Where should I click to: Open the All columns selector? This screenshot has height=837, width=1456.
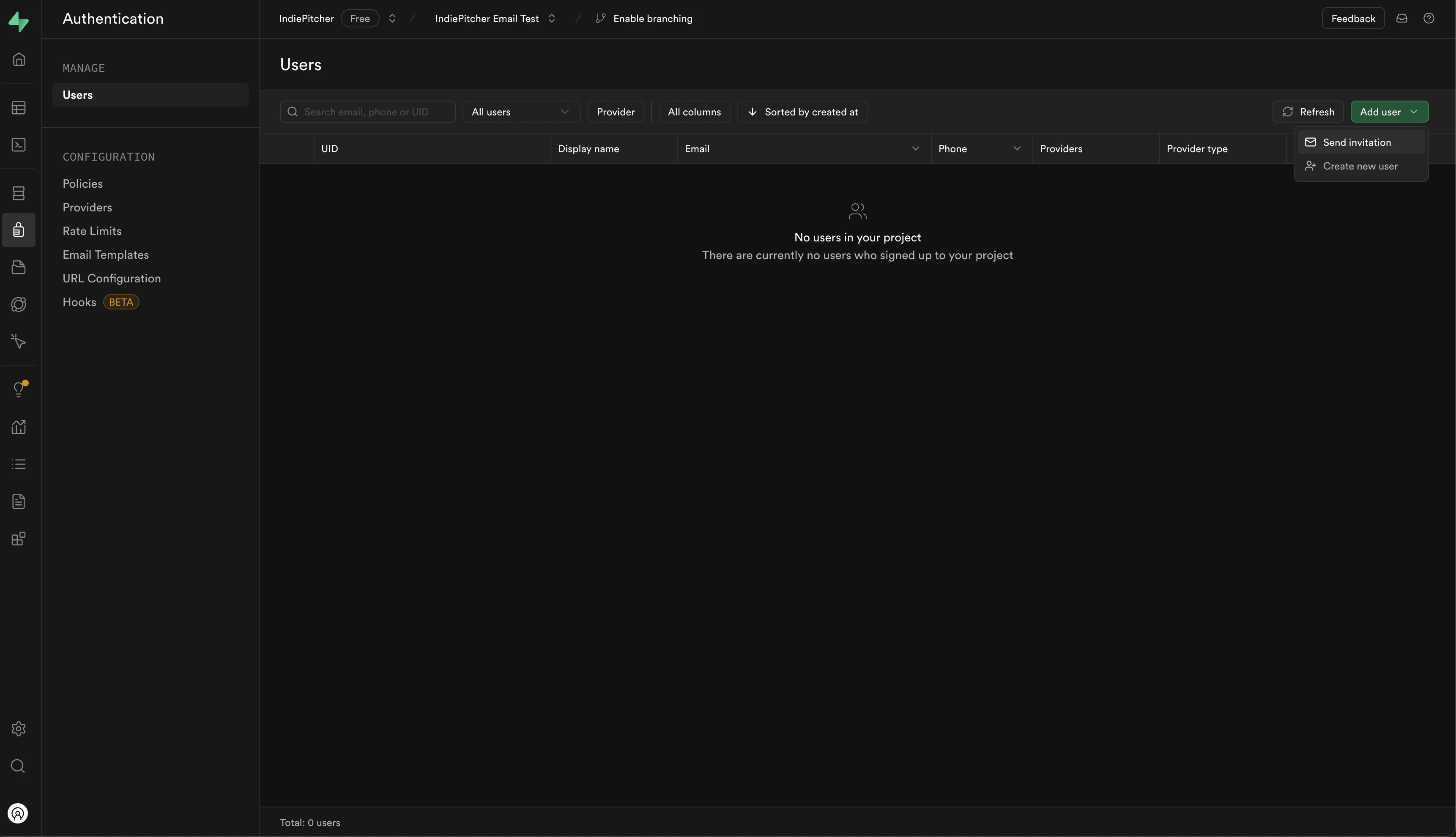pos(694,112)
